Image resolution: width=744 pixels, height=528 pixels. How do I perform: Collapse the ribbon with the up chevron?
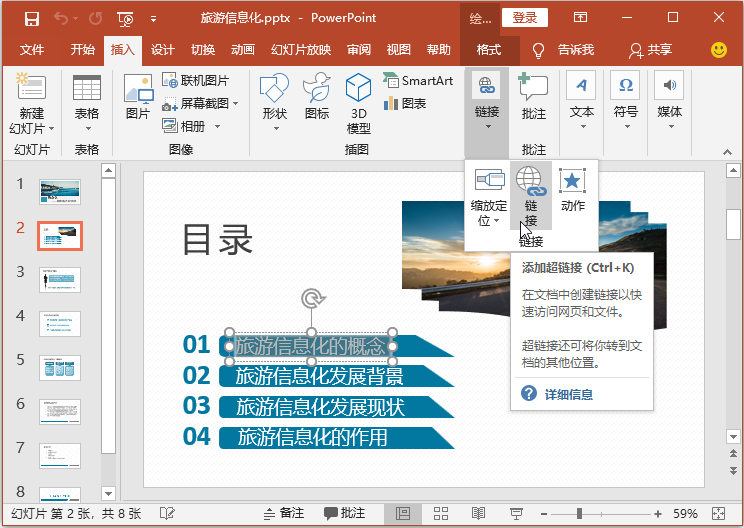(727, 152)
